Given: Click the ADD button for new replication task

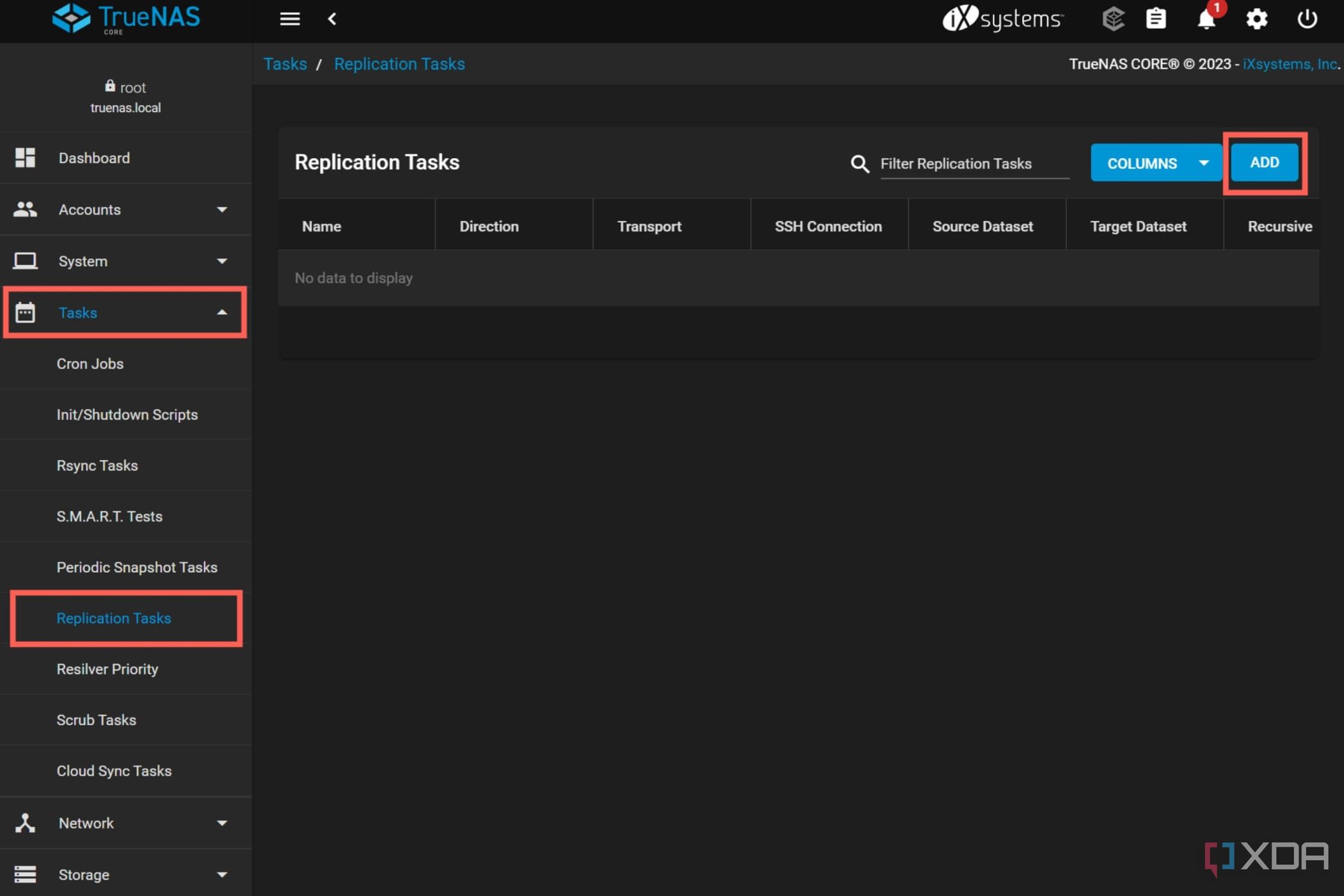Looking at the screenshot, I should [x=1264, y=162].
